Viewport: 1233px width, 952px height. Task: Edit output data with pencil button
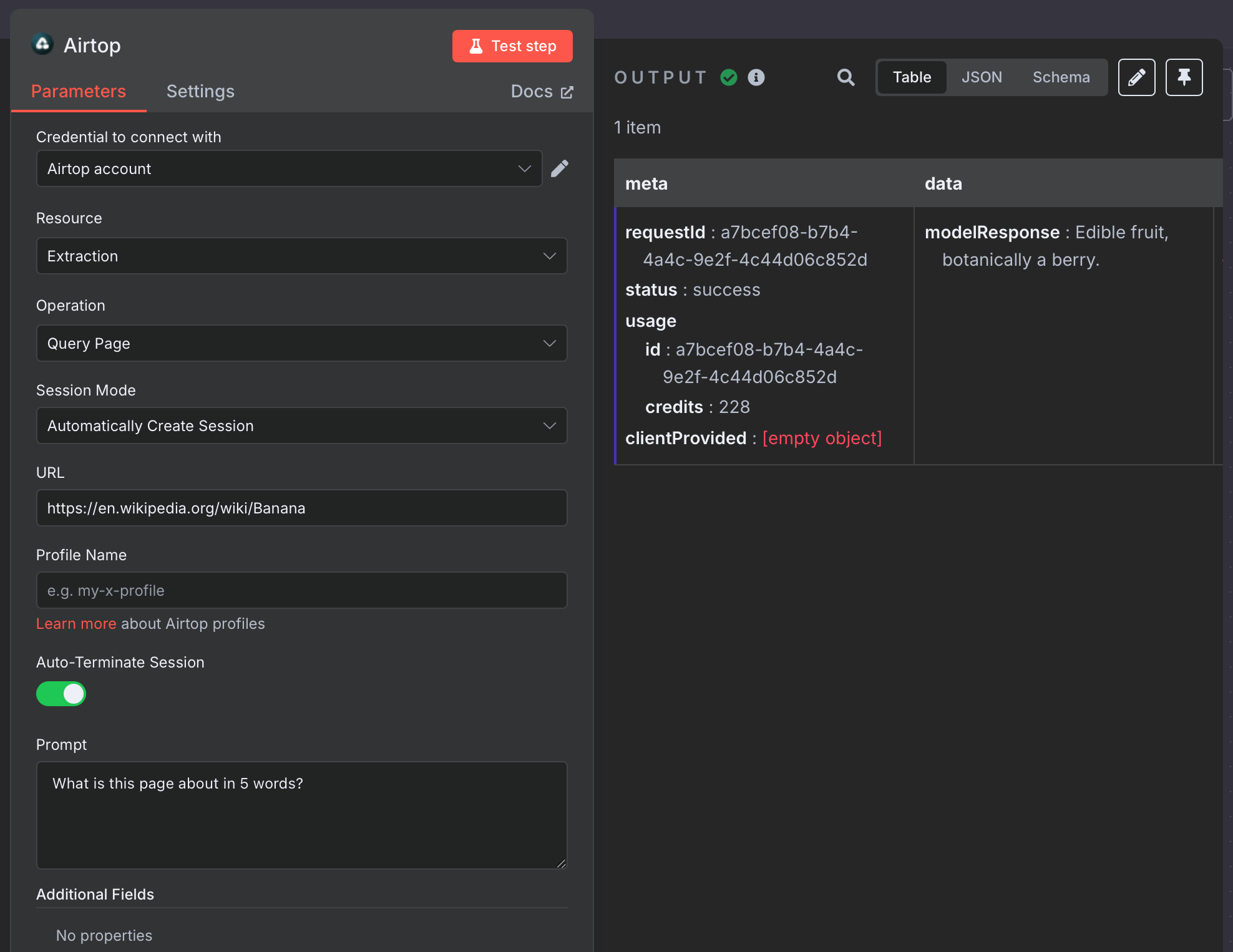coord(1136,77)
